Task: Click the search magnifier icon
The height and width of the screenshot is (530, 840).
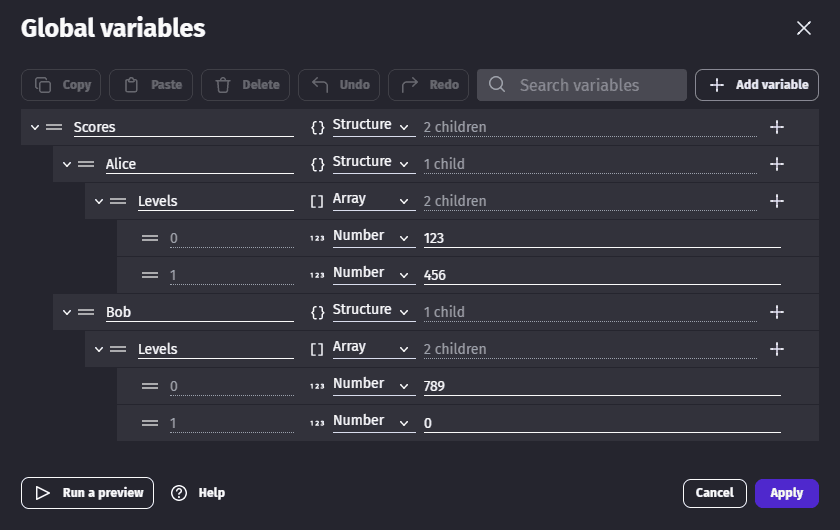Action: click(x=497, y=85)
